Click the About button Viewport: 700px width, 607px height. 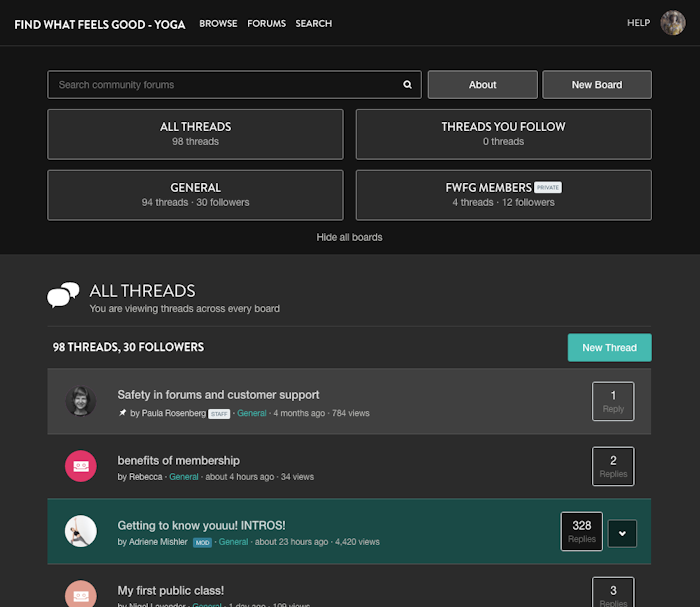point(482,85)
